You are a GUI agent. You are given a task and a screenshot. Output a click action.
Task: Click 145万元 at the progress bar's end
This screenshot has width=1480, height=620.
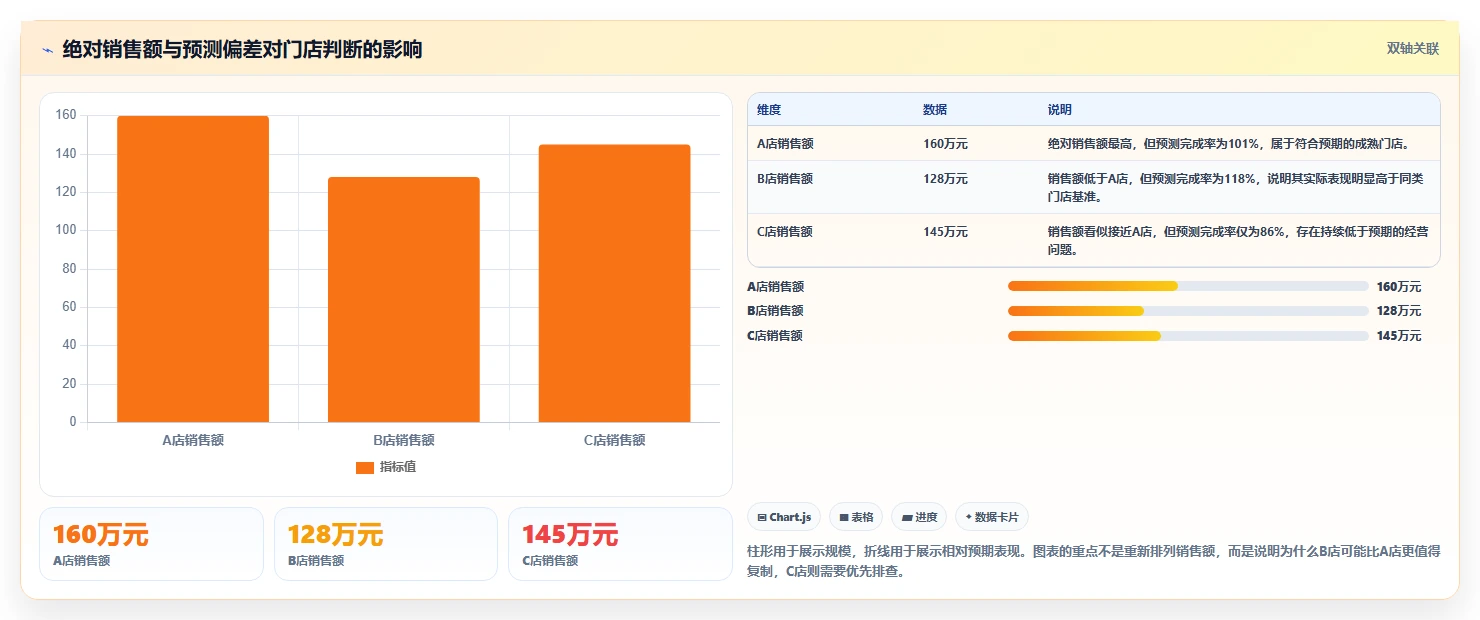[1399, 336]
